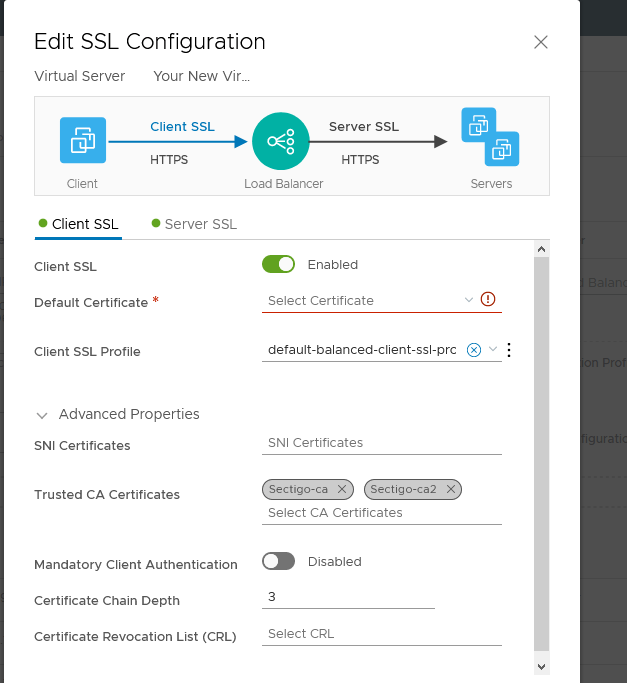The height and width of the screenshot is (683, 627).
Task: Click the vertical scrollbar in the form
Action: tap(541, 450)
